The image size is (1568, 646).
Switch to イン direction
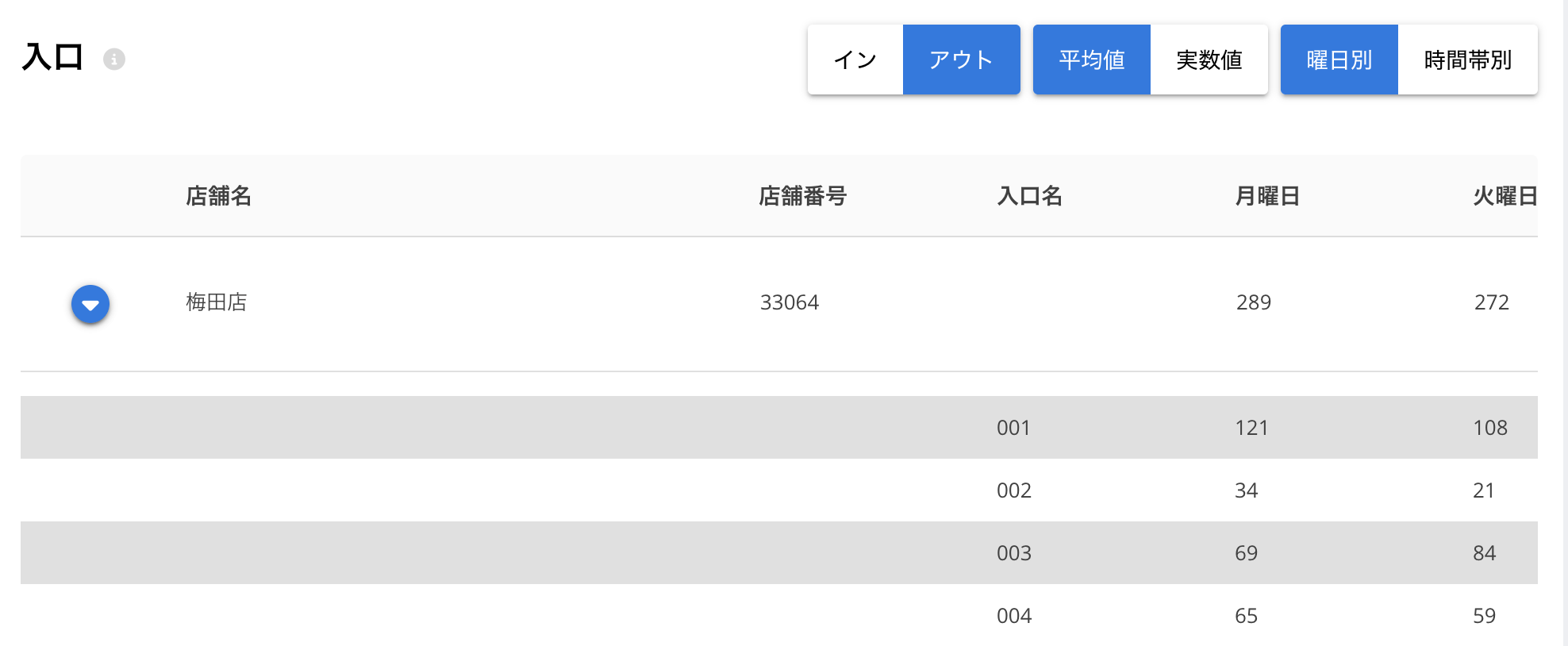(855, 60)
